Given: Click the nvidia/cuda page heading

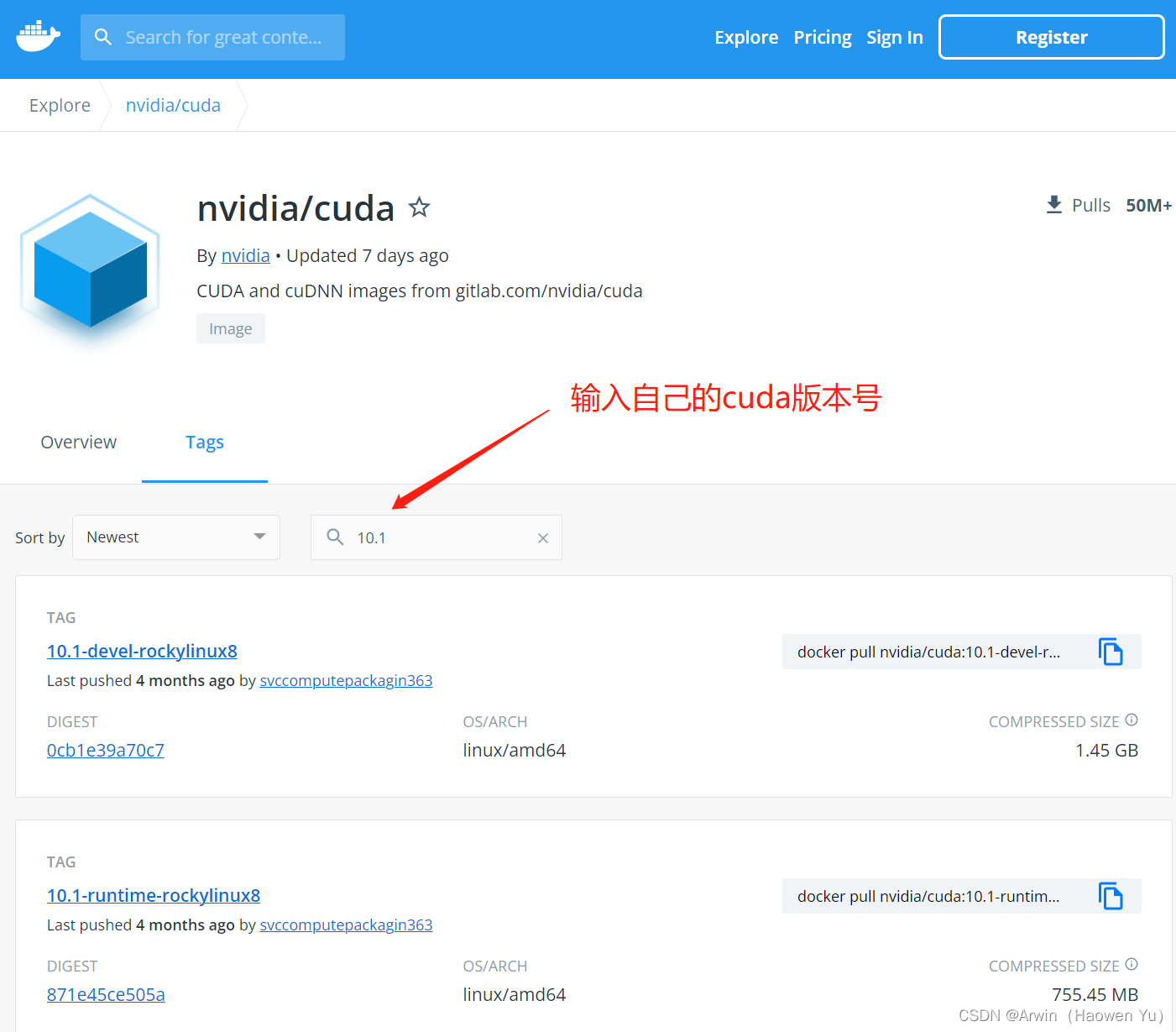Looking at the screenshot, I should pyautogui.click(x=295, y=208).
